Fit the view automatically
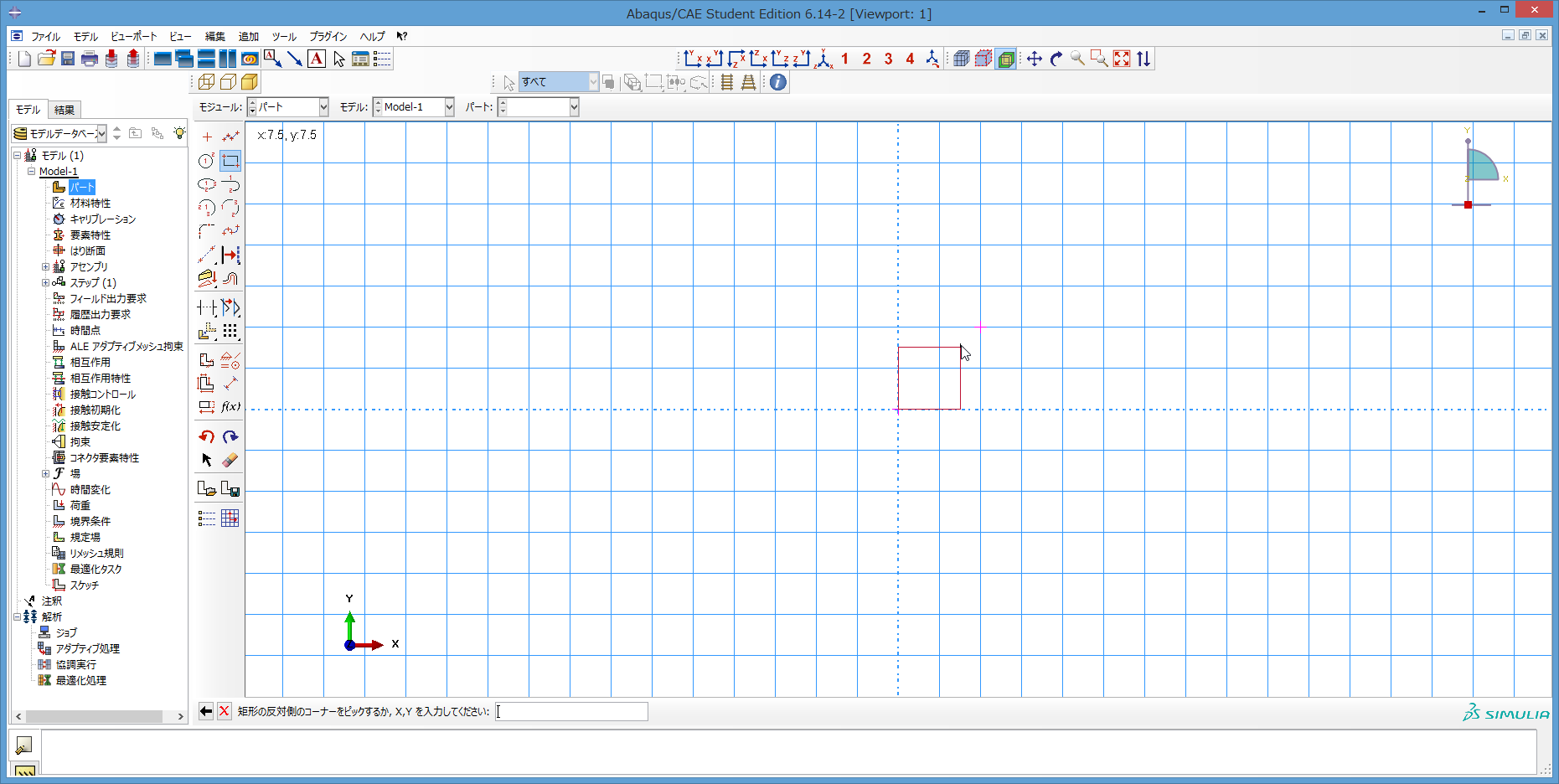This screenshot has width=1559, height=784. point(1122,59)
